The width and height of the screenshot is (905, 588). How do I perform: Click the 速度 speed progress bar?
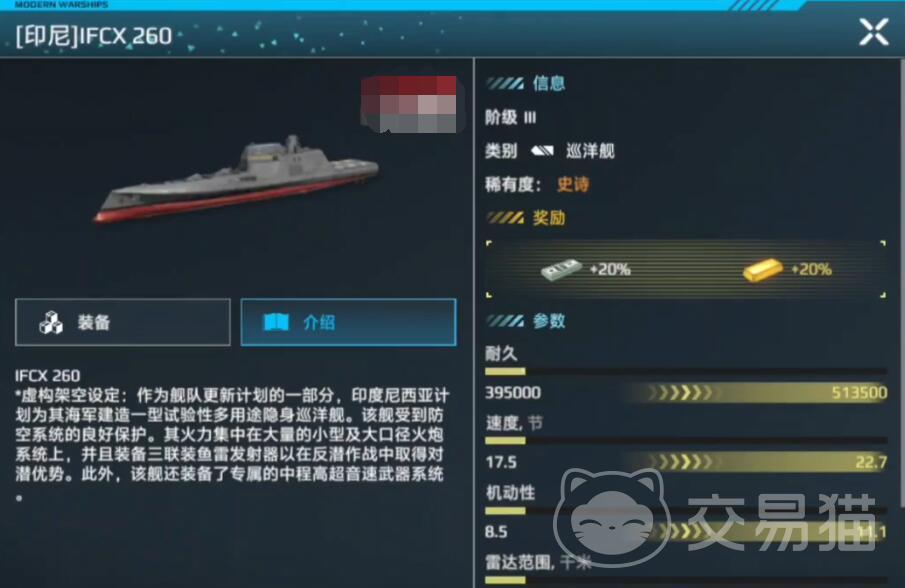686,441
